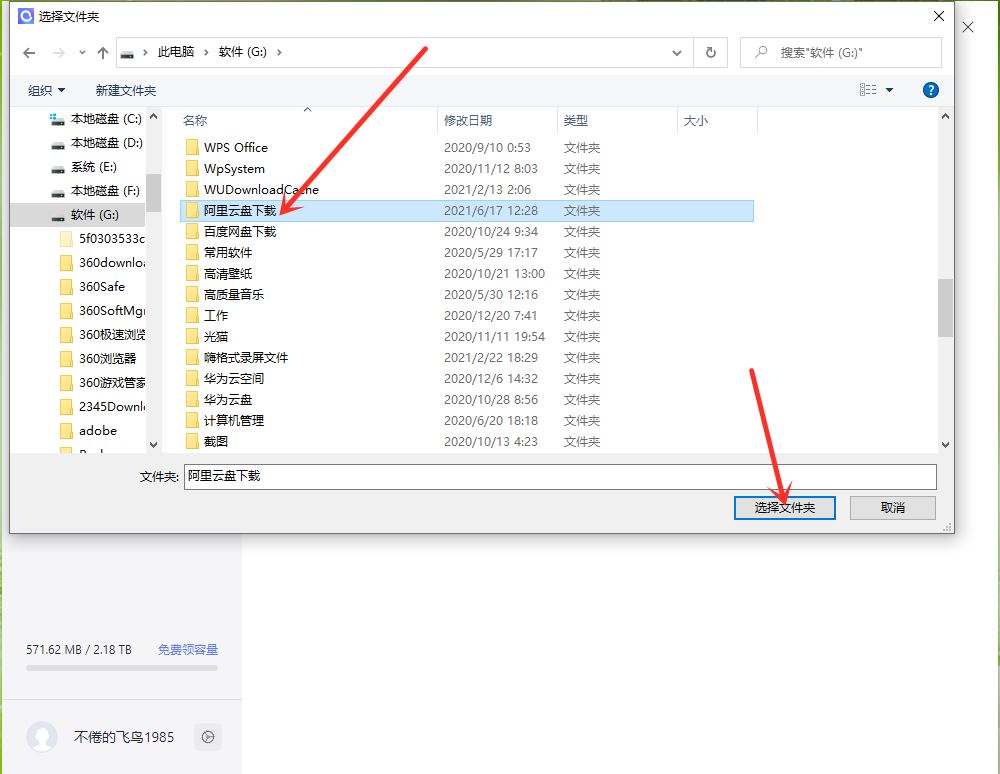Select the 高质量音乐 folder icon
Image resolution: width=1000 pixels, height=774 pixels.
(x=192, y=295)
